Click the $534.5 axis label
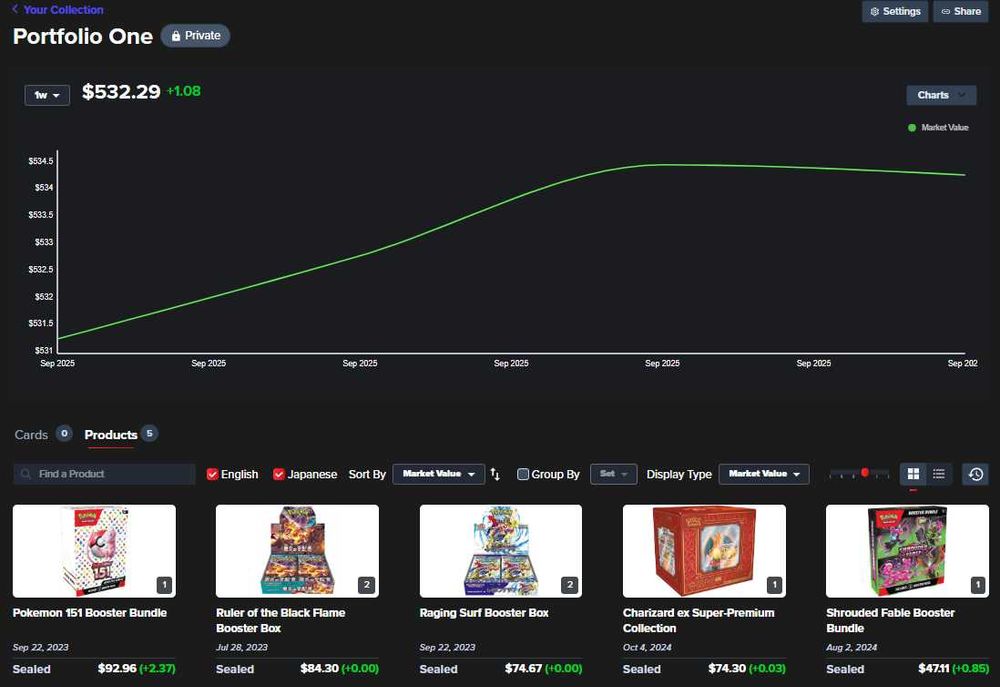Screen dimensions: 1000x687 41,161
